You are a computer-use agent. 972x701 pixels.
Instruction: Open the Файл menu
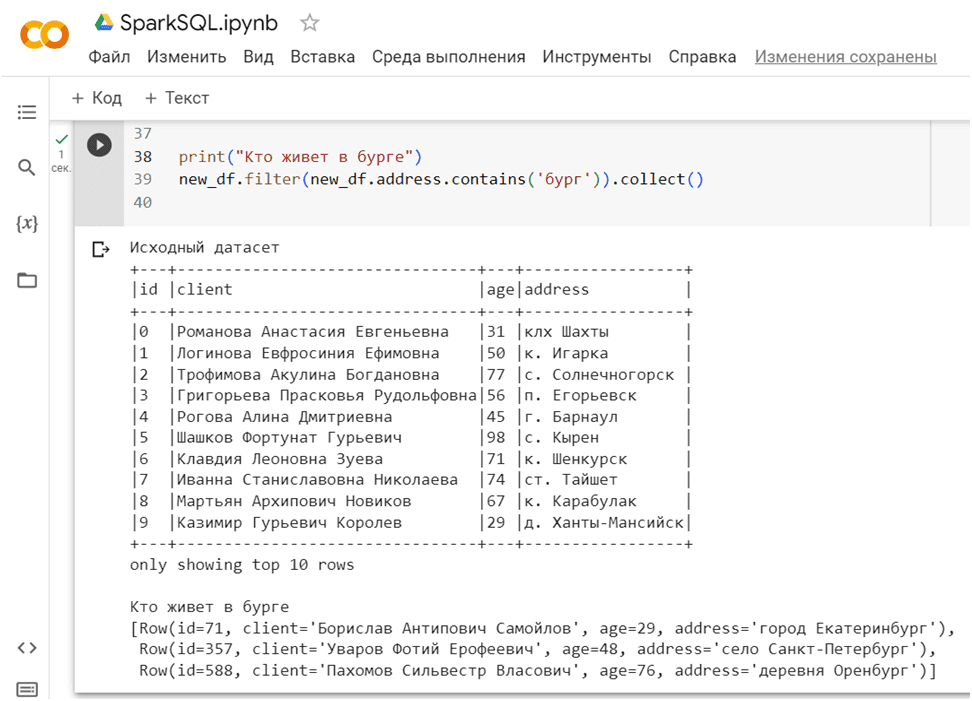point(110,57)
